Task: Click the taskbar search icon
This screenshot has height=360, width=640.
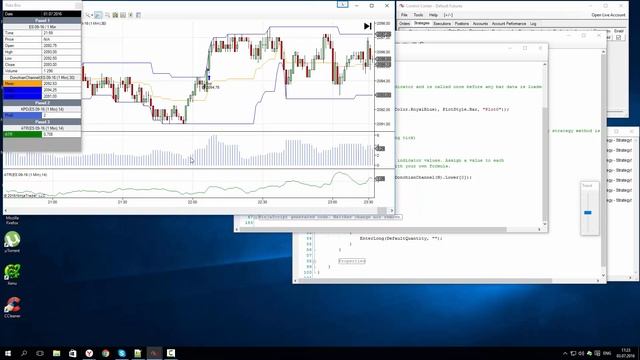Action: (24, 353)
